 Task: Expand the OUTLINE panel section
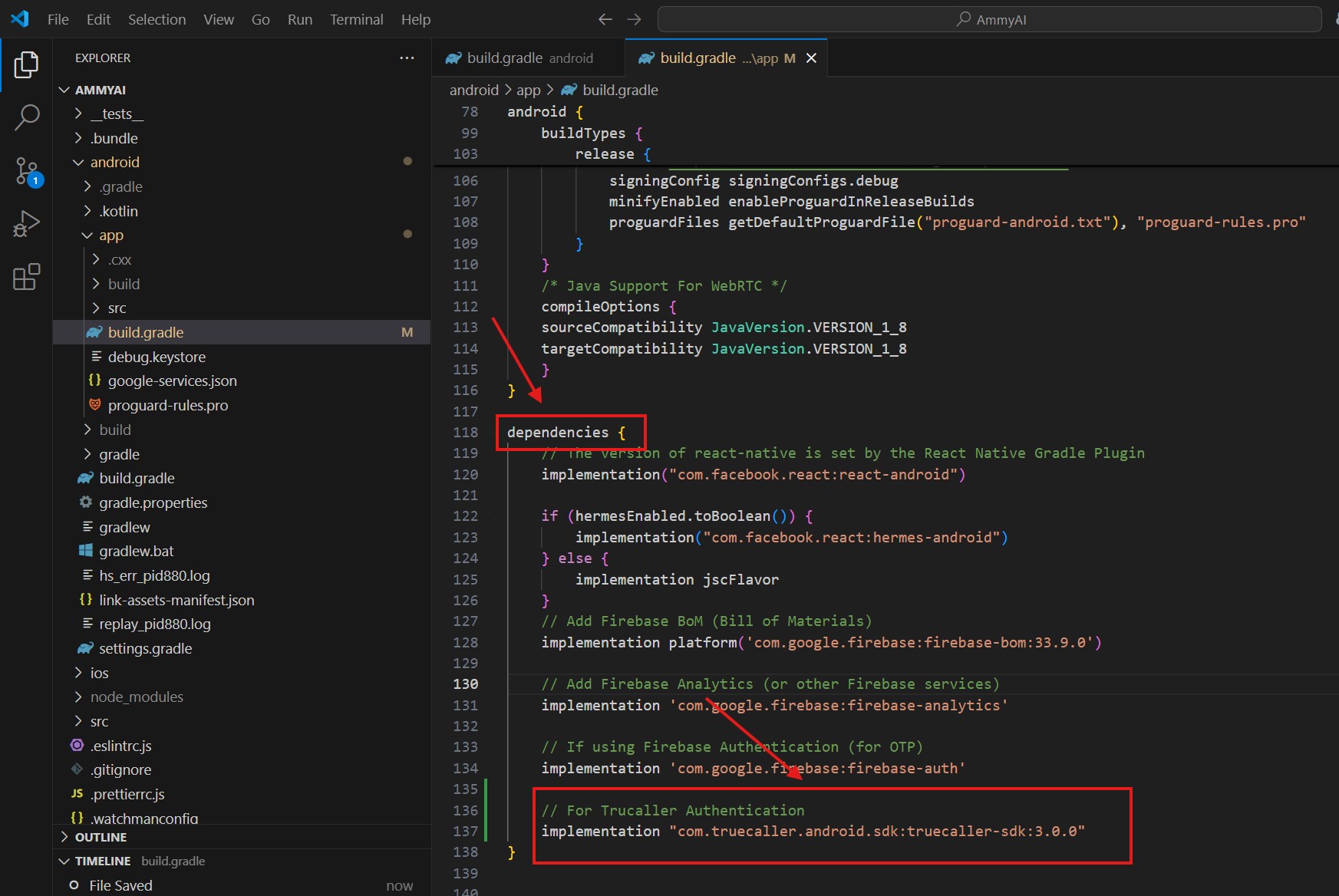101,837
